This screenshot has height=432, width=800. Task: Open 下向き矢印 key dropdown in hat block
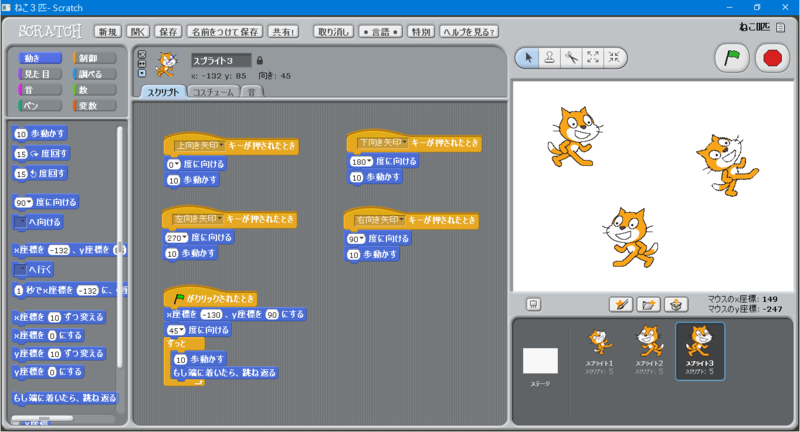coord(383,143)
